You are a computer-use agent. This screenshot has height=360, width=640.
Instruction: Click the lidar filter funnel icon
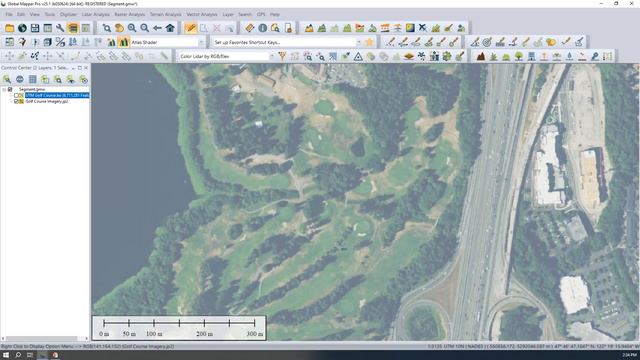[x=282, y=56]
